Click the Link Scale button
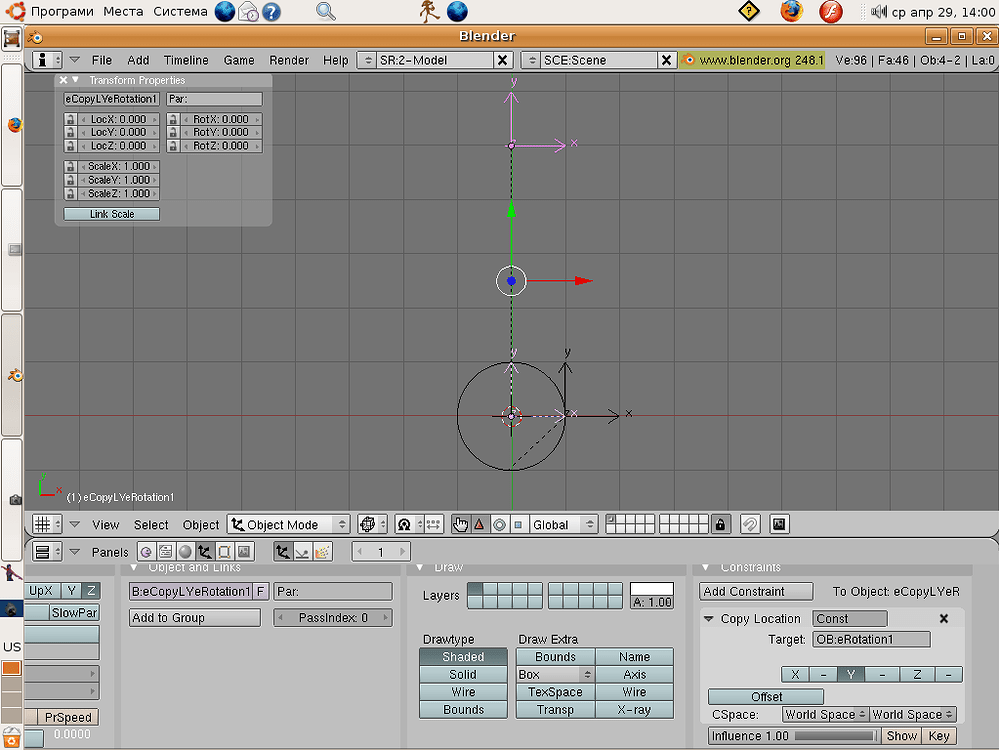This screenshot has height=750, width=999. tap(111, 214)
